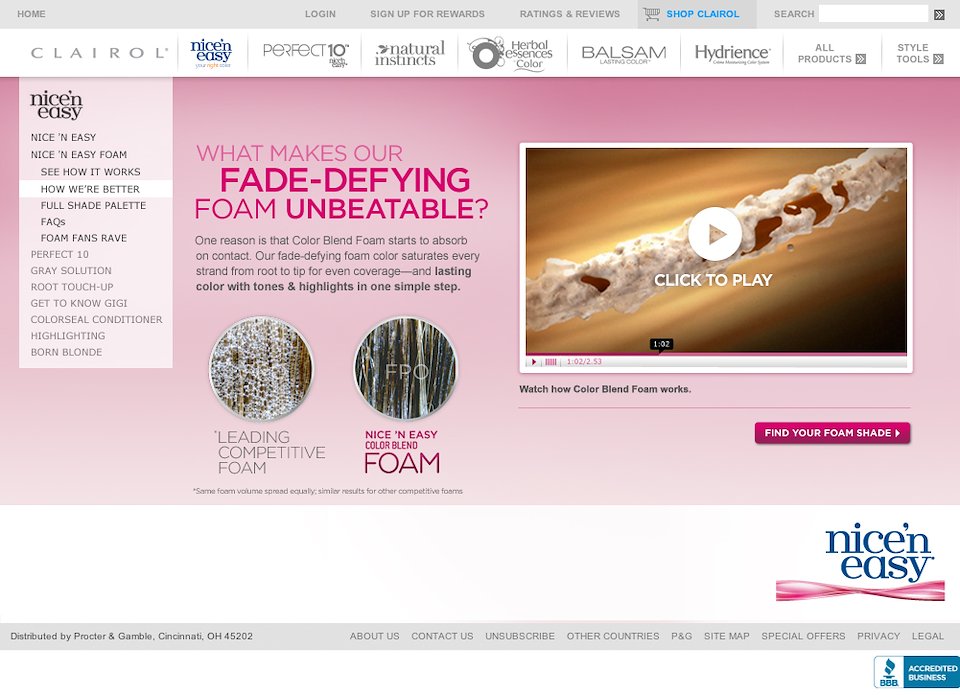The width and height of the screenshot is (960, 695).
Task: Open the Herbal Essences Color logo
Action: 510,53
